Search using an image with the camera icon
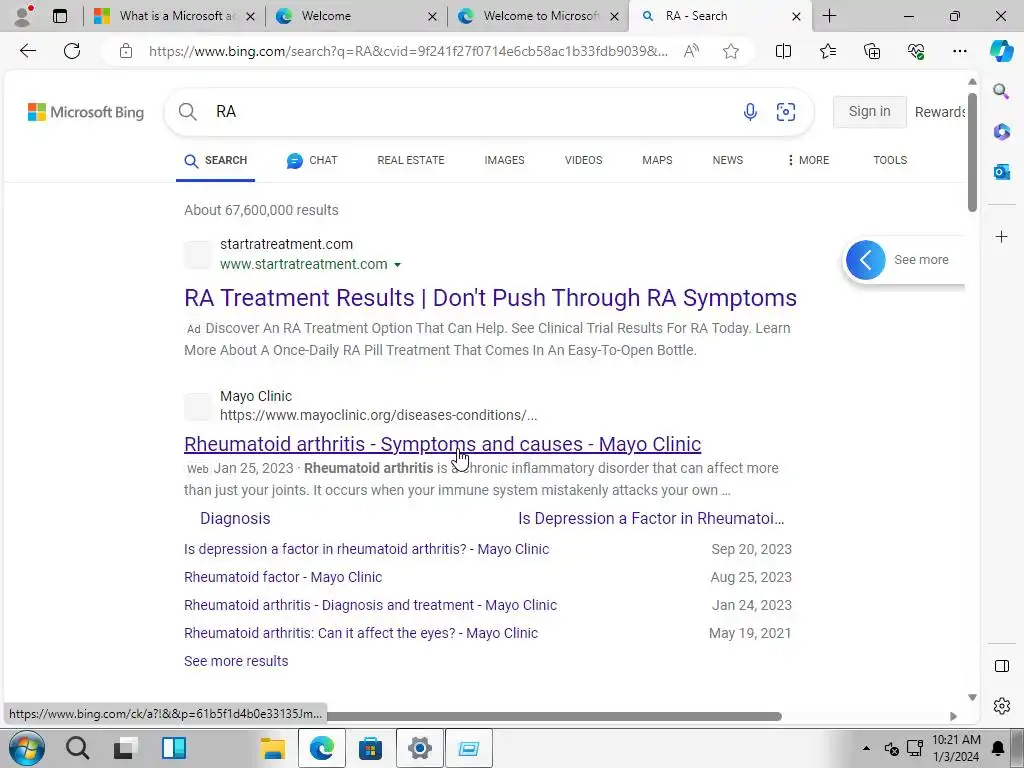The image size is (1024, 768). click(x=786, y=112)
